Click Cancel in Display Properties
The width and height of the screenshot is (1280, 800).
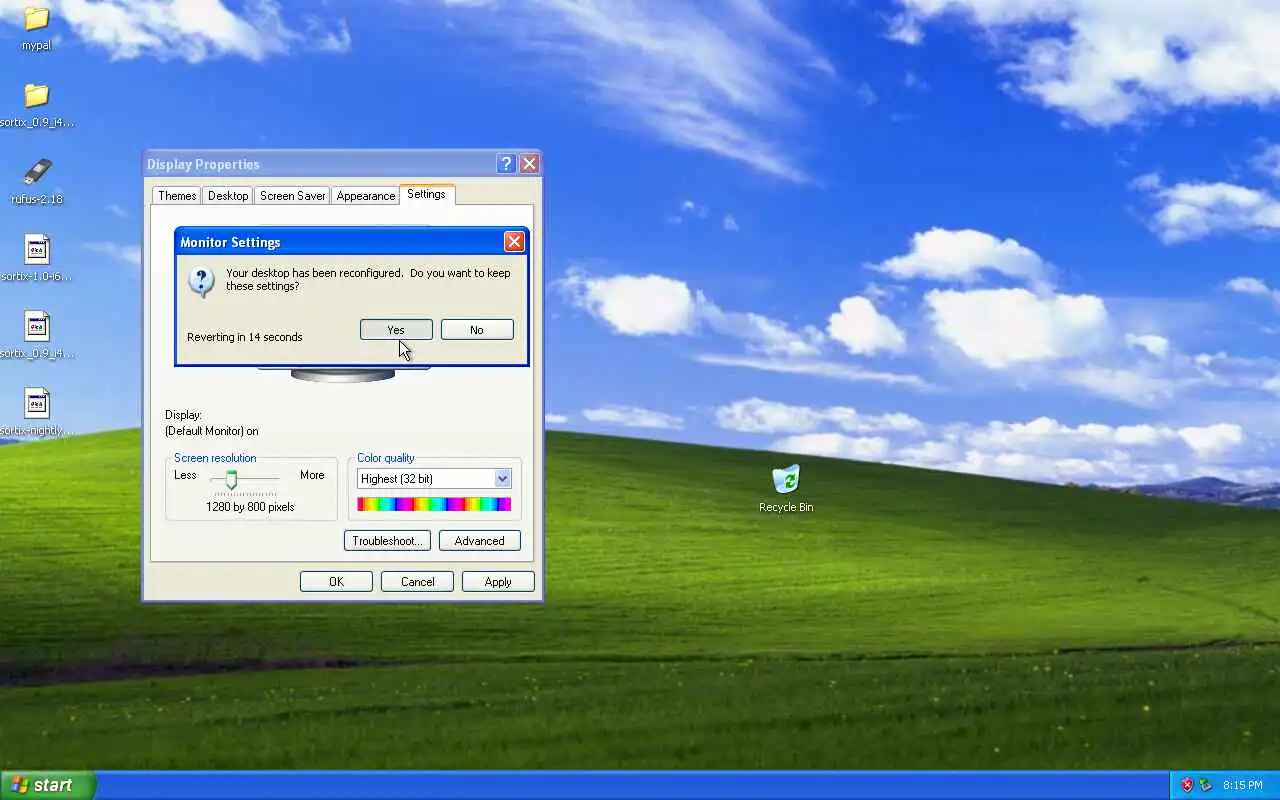click(x=417, y=582)
